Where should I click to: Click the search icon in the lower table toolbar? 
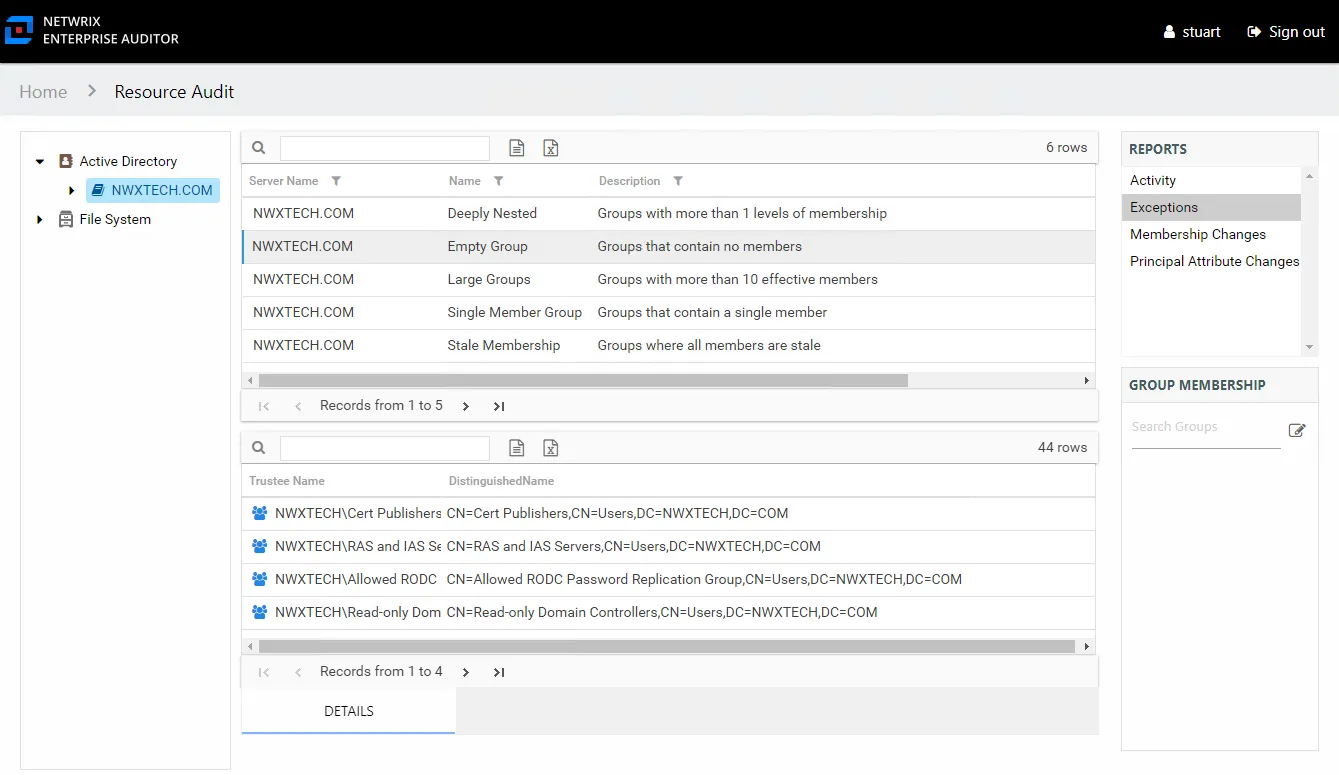click(x=259, y=447)
